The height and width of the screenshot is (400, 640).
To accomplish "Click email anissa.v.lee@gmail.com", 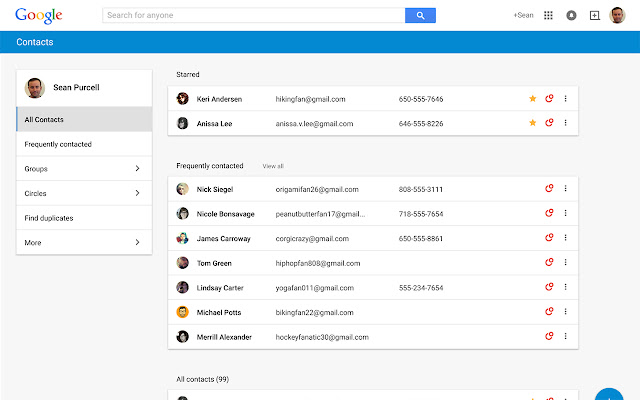I will (x=314, y=124).
